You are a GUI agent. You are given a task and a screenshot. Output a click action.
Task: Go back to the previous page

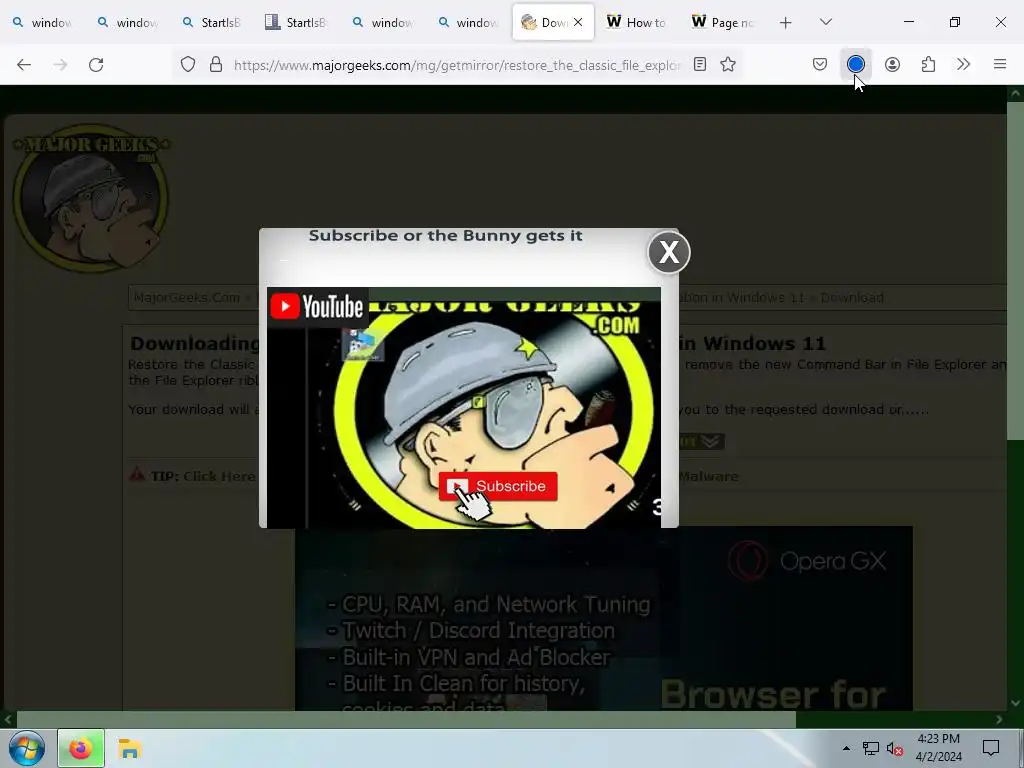tap(24, 65)
